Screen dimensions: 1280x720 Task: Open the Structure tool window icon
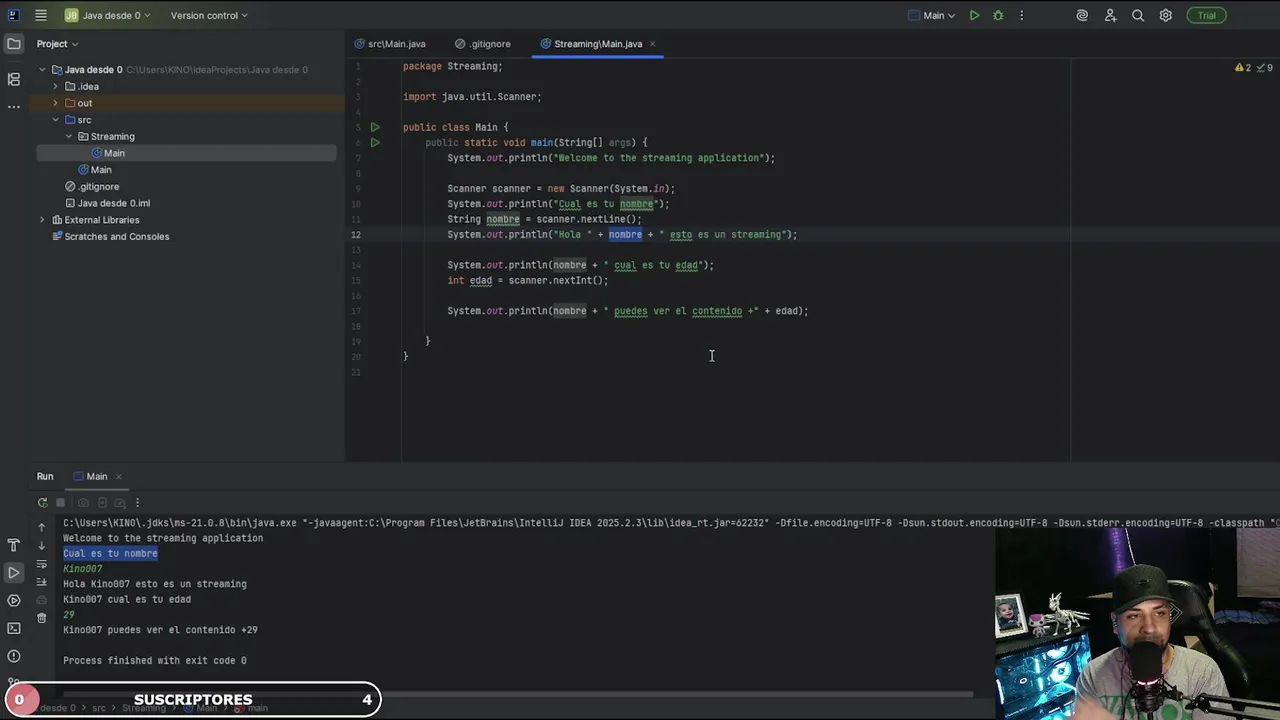[x=13, y=79]
